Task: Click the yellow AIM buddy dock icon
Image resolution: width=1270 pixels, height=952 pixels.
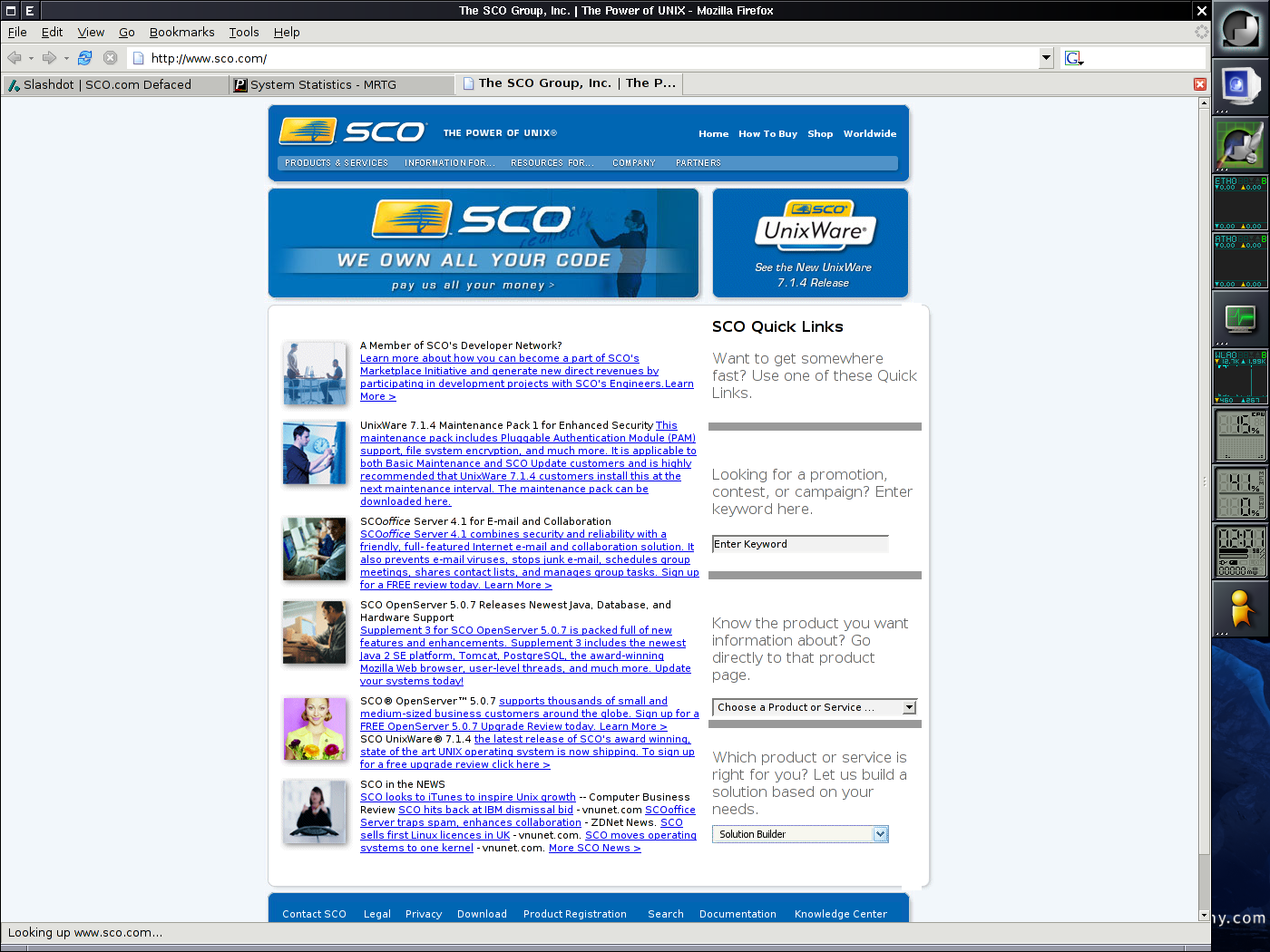Action: (1240, 608)
